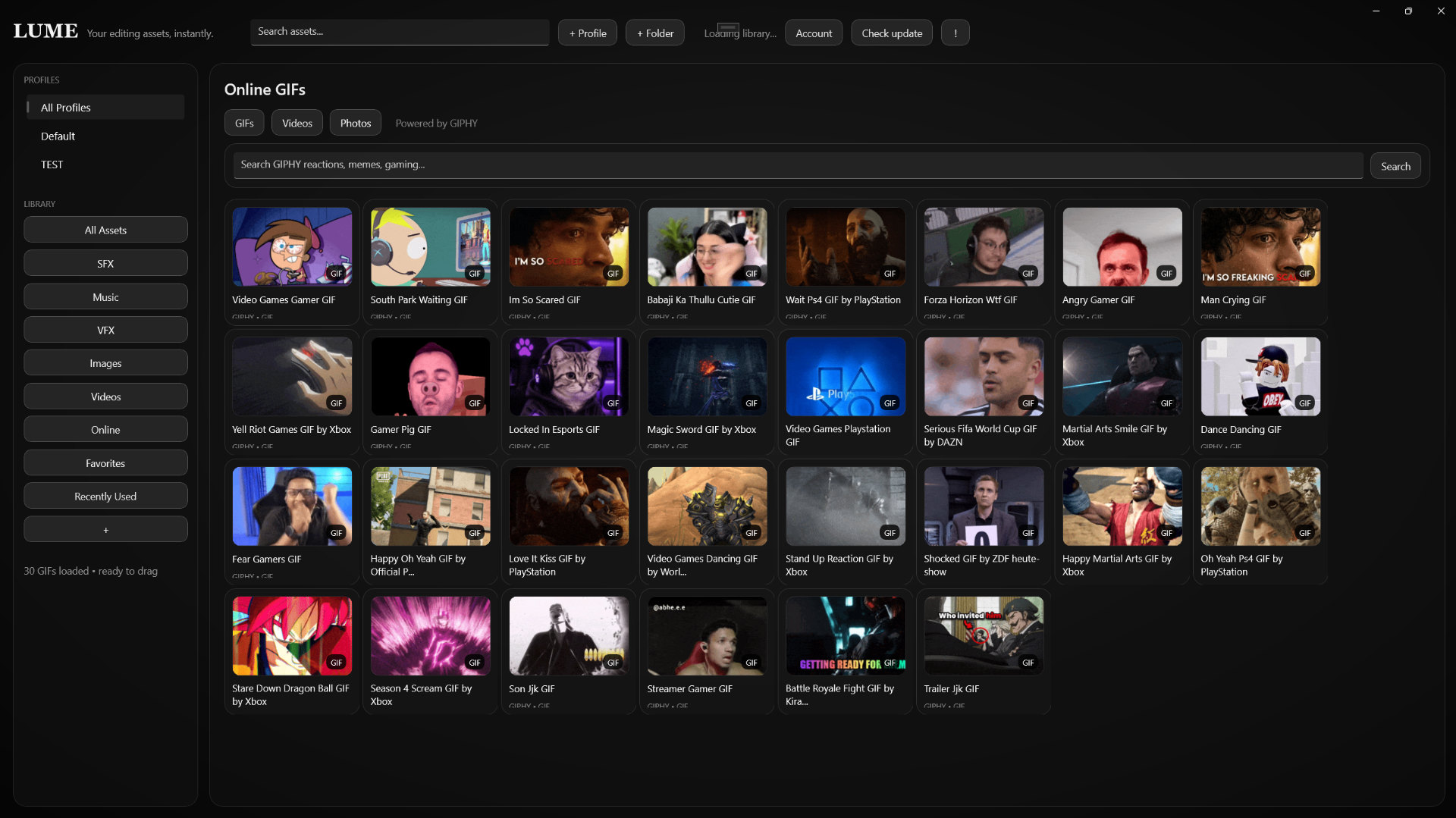Select Im So Scared GIF thumbnail
This screenshot has height=818, width=1456.
(569, 247)
